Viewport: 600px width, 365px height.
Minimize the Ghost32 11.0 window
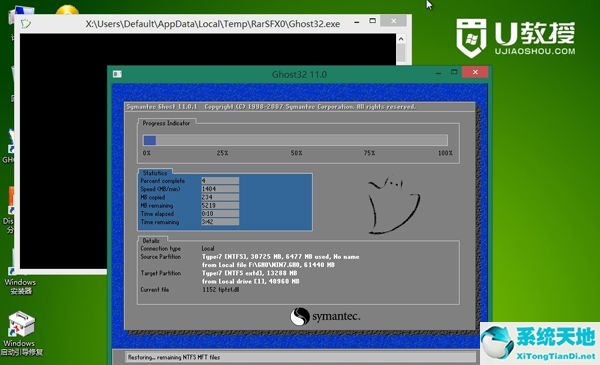click(x=438, y=72)
